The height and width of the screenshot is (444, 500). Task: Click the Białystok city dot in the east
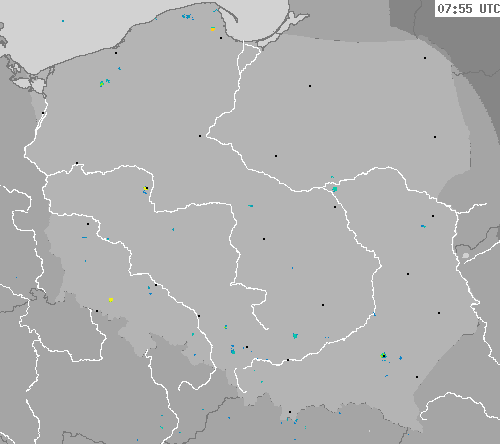(x=435, y=137)
